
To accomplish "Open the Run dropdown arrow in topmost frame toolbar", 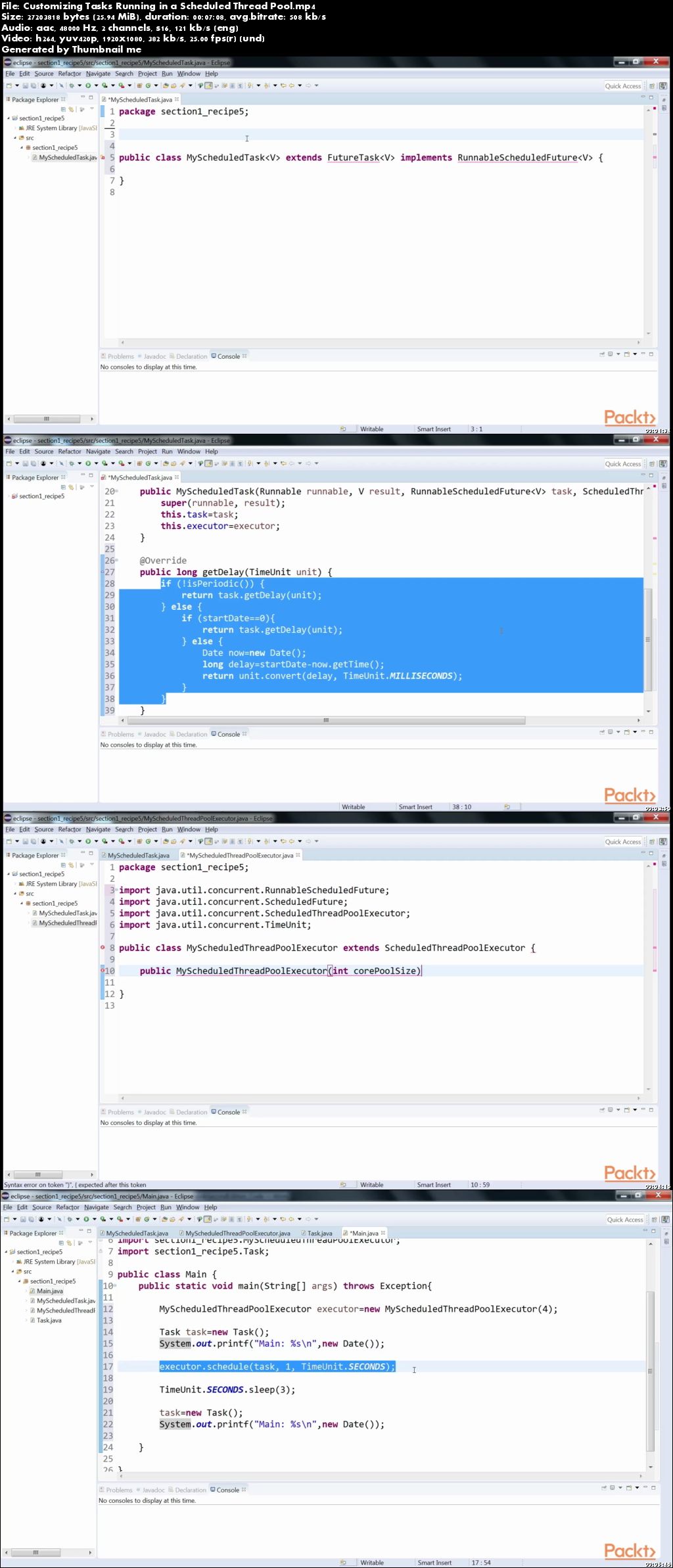I will click(x=96, y=85).
